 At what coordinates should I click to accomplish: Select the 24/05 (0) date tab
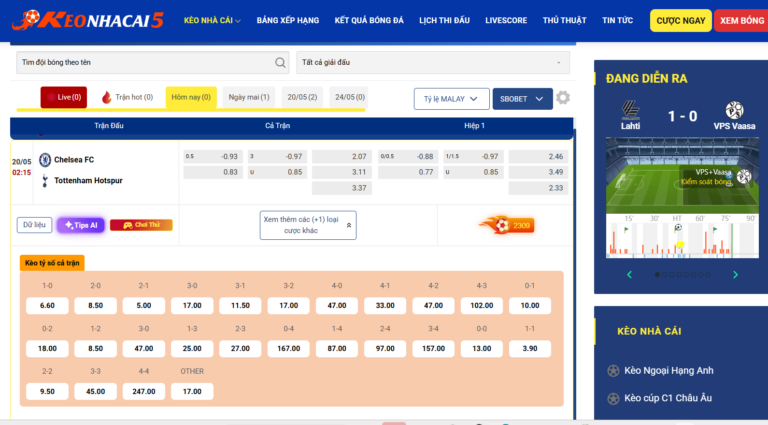pyautogui.click(x=350, y=97)
